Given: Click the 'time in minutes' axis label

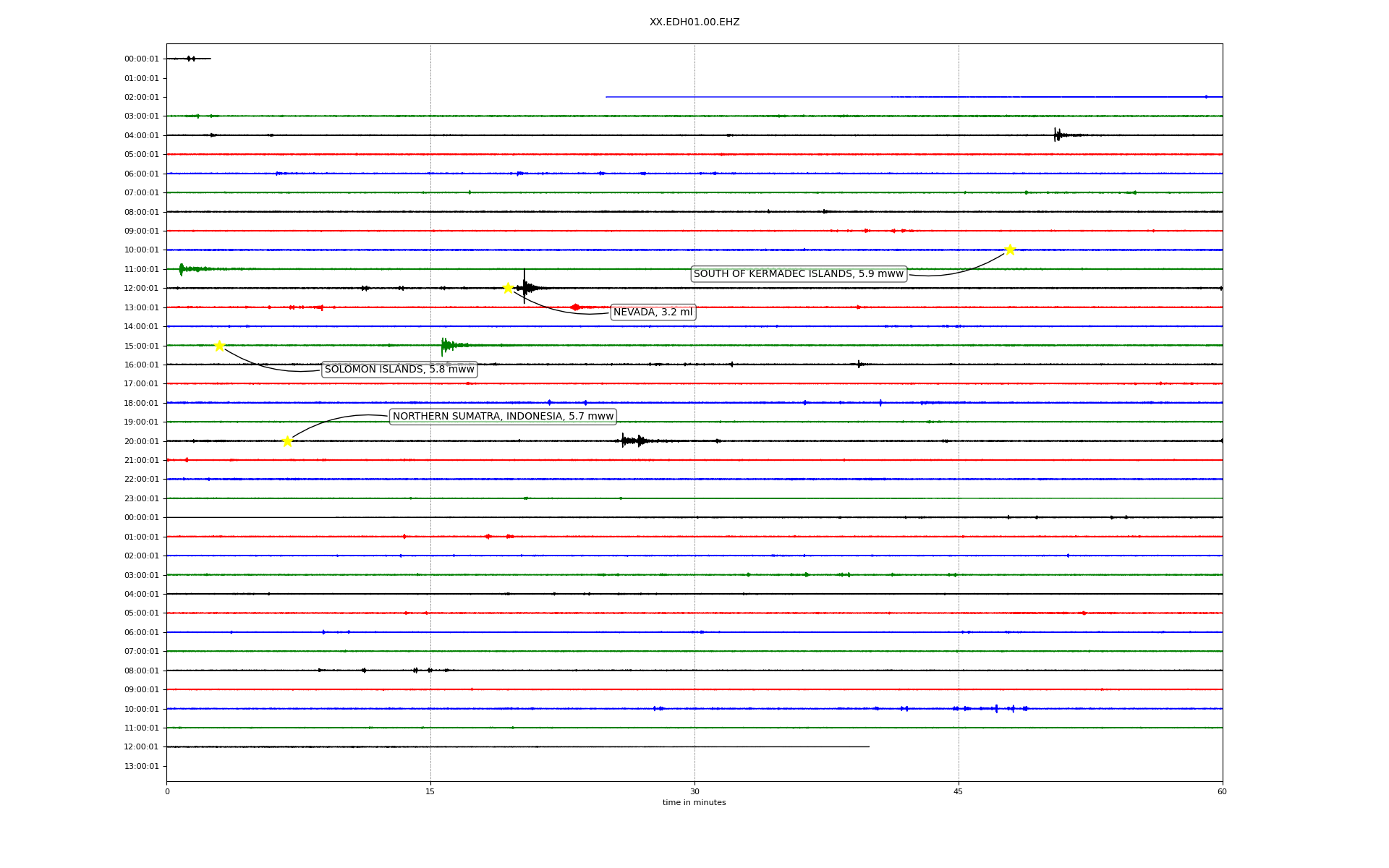Looking at the screenshot, I should [694, 803].
